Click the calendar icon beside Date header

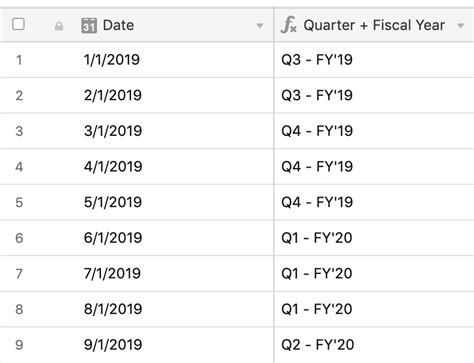coord(89,26)
